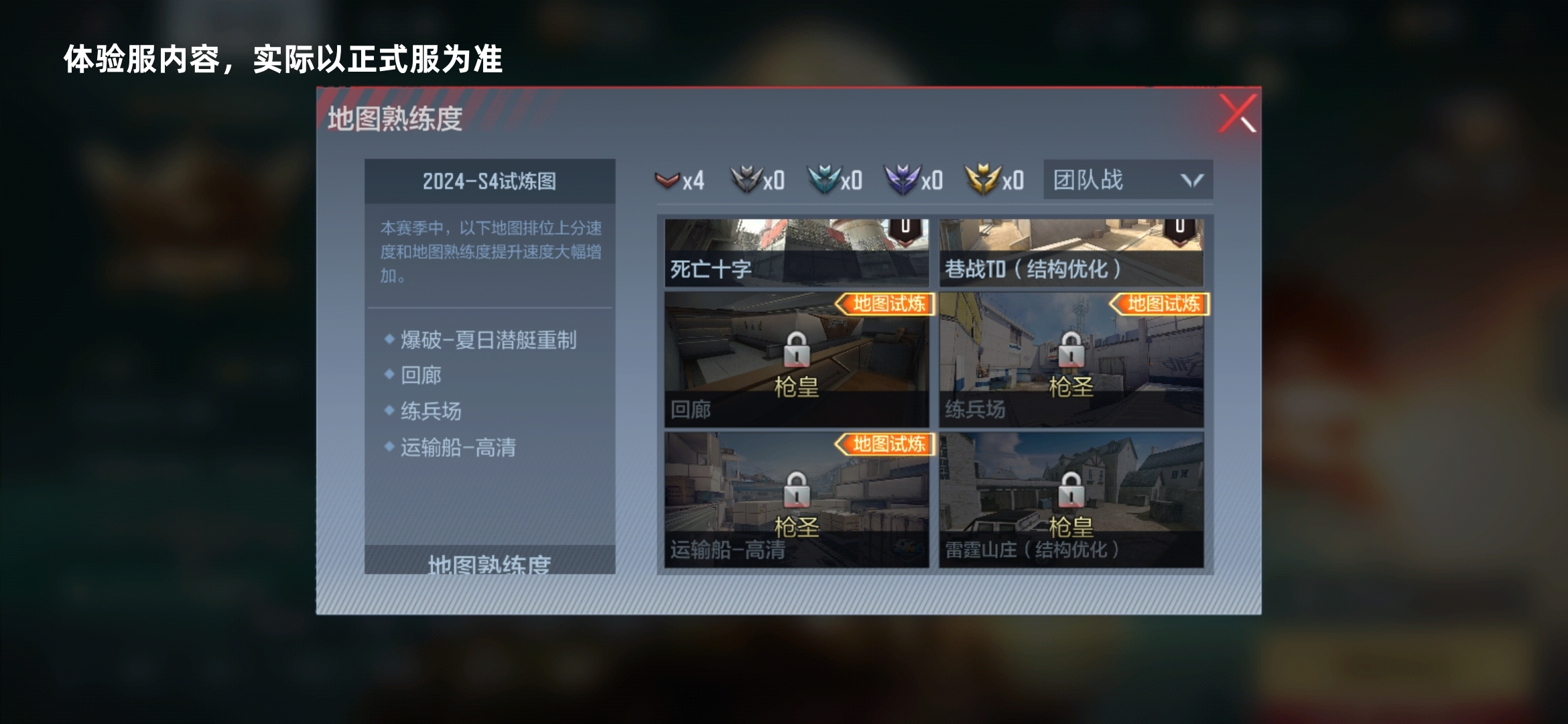This screenshot has height=724, width=1568.
Task: Select 运输船-高清 in the trial map list
Action: (458, 447)
